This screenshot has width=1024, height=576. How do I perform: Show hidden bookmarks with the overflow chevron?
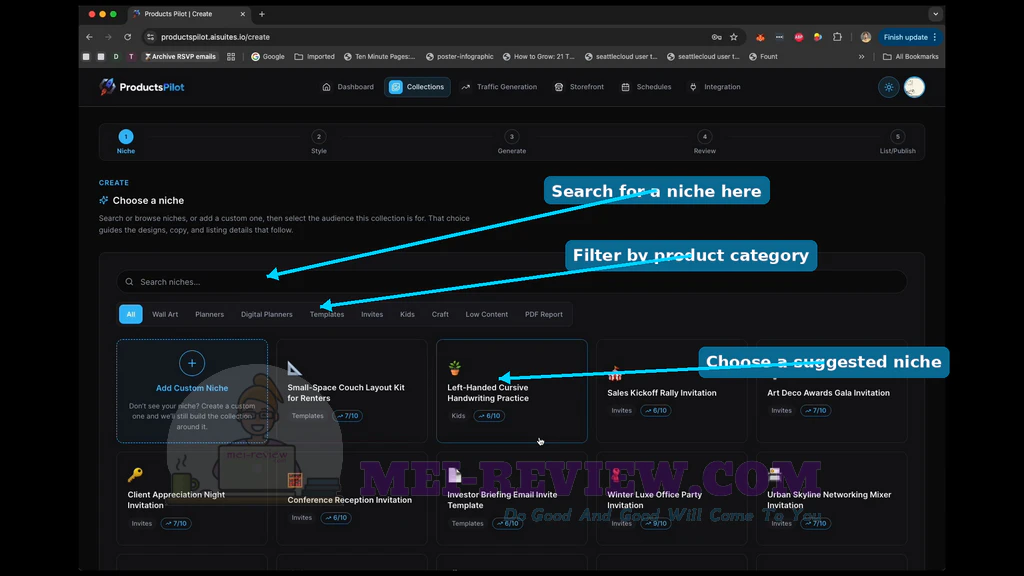pos(861,57)
